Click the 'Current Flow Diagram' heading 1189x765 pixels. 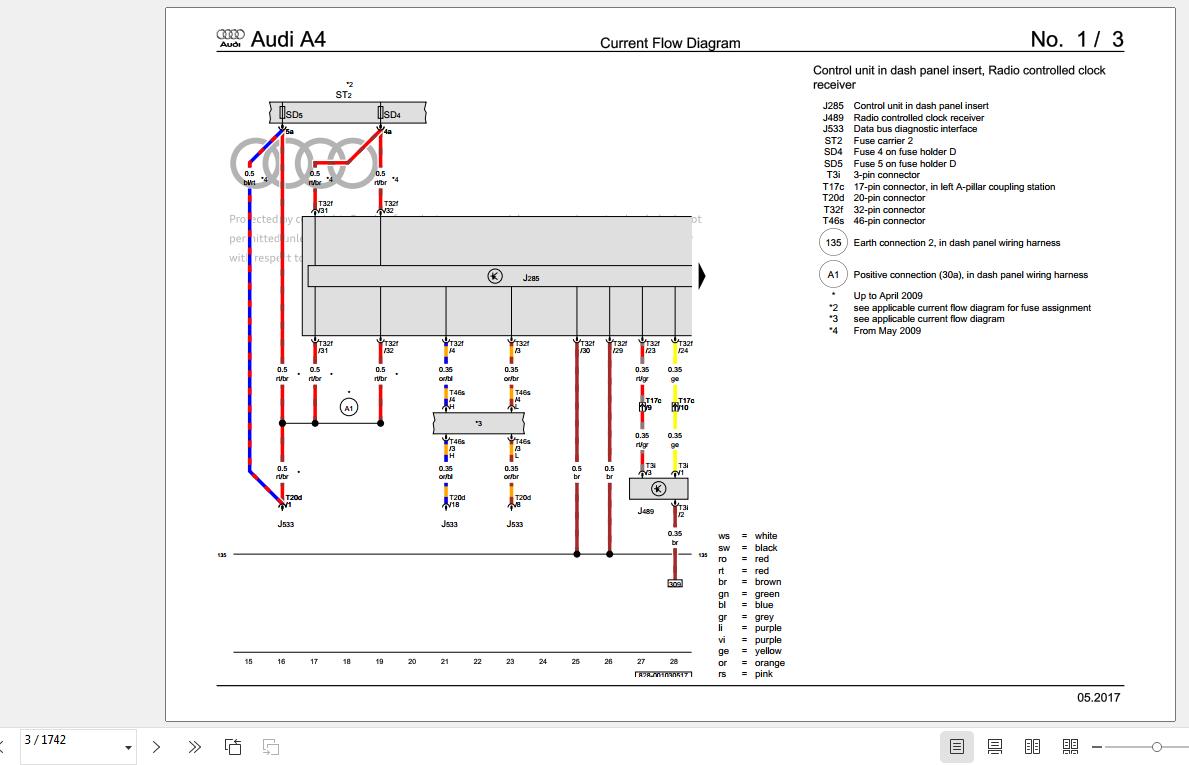click(x=670, y=43)
